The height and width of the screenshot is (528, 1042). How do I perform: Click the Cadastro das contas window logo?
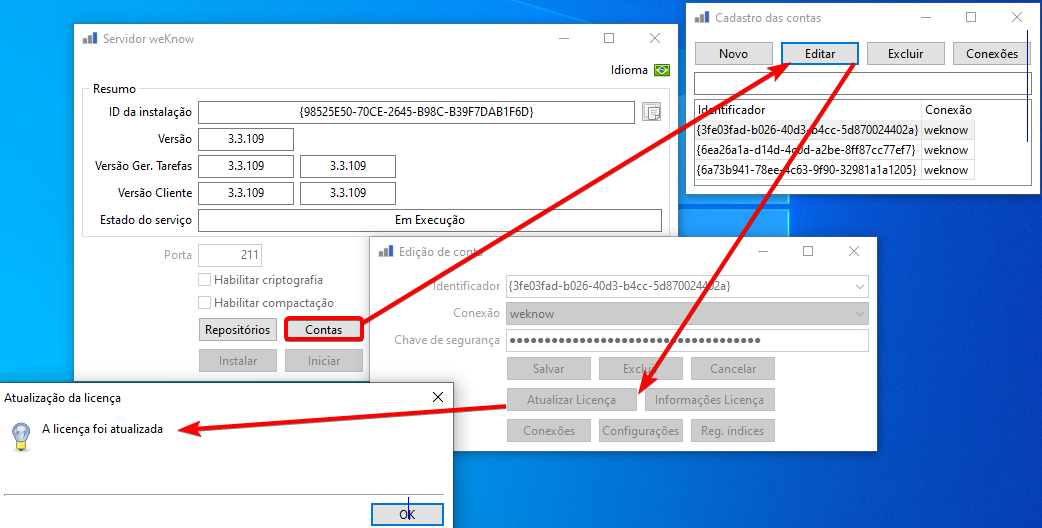pos(702,17)
